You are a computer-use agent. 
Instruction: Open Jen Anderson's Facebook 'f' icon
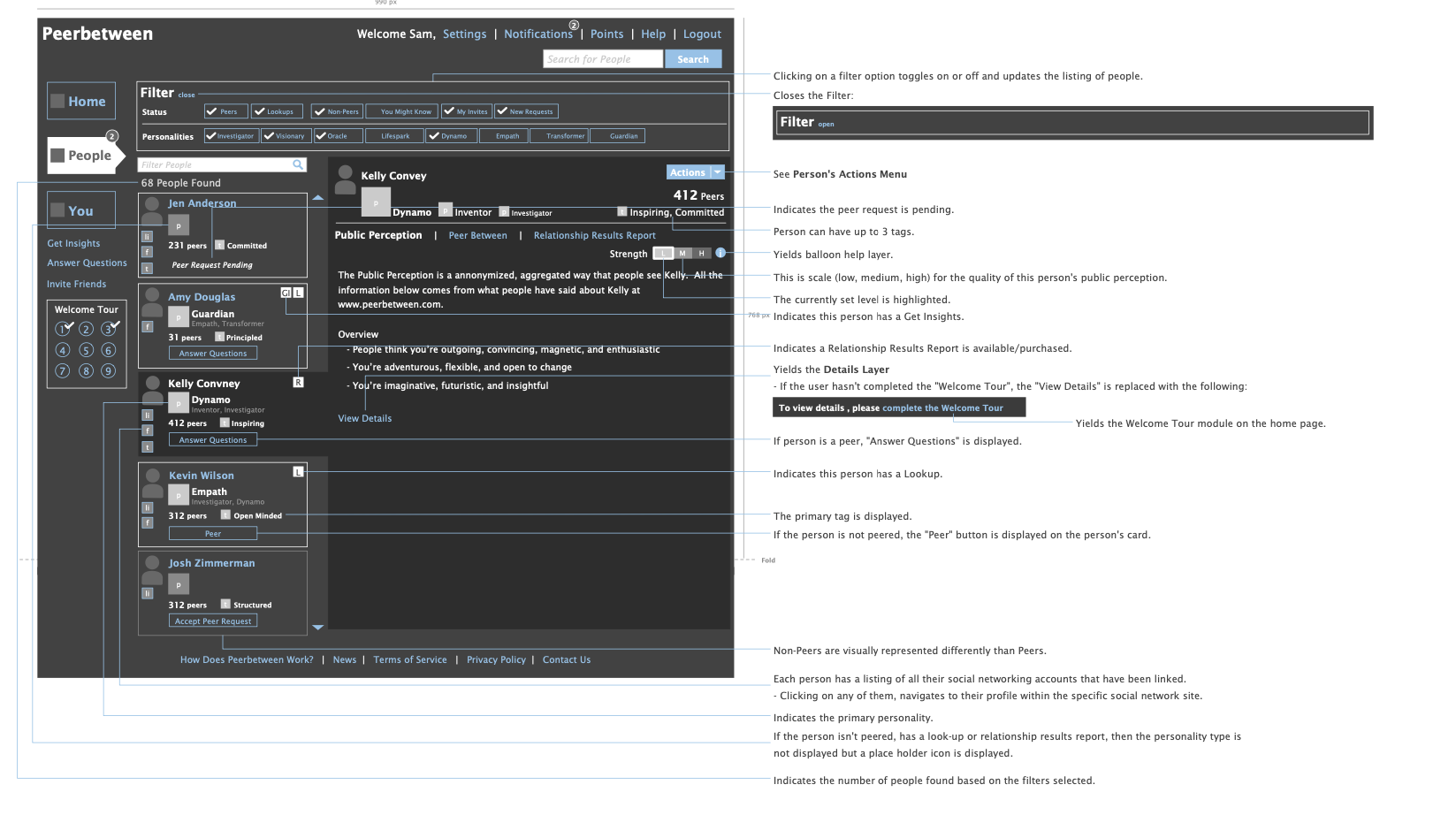tap(148, 253)
